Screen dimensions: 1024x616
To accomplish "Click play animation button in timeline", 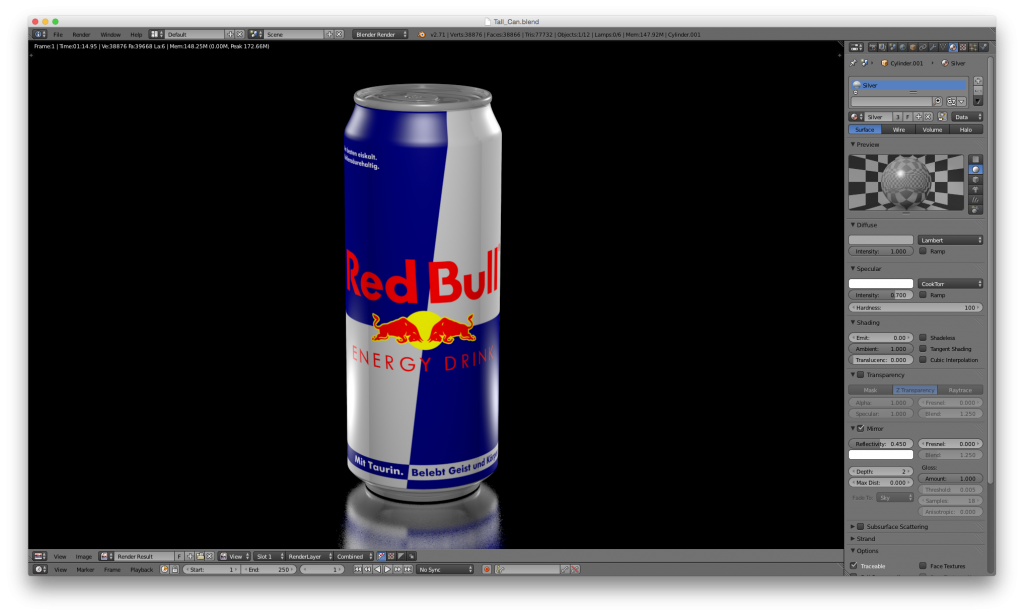I will (x=387, y=569).
